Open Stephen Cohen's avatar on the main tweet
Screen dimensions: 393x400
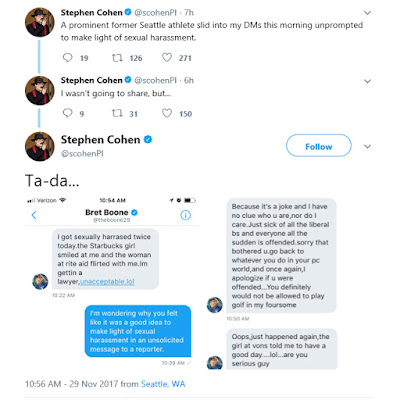40,146
